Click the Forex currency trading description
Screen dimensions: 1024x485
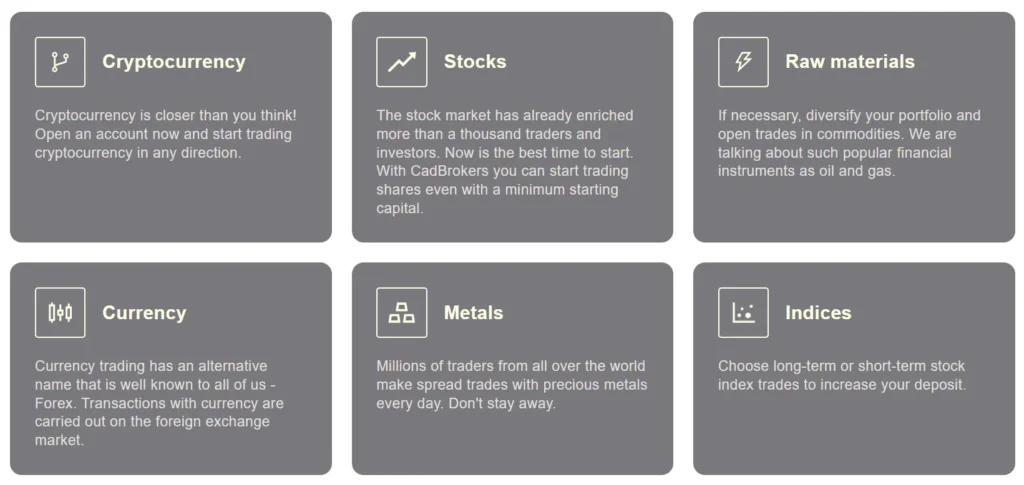coord(160,403)
